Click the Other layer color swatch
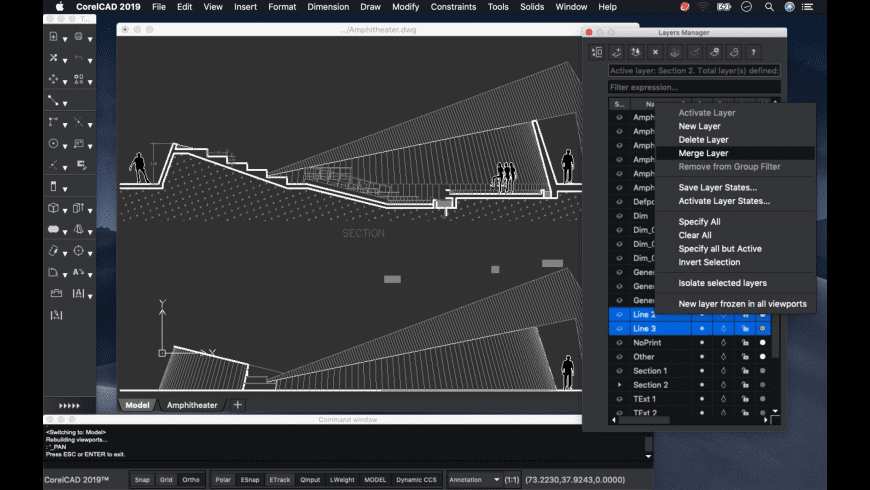 [762, 357]
